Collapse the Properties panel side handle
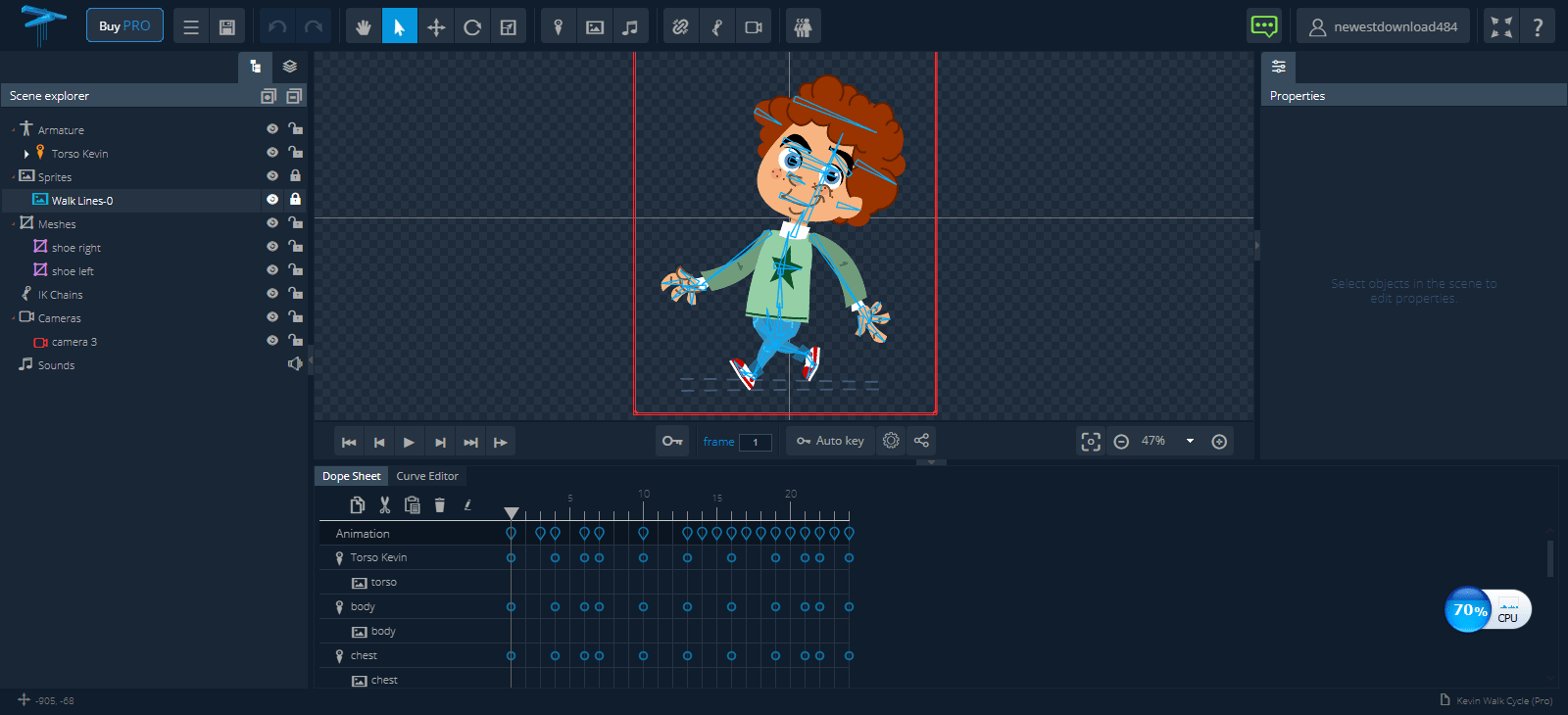Image resolution: width=1568 pixels, height=715 pixels. tap(1257, 245)
